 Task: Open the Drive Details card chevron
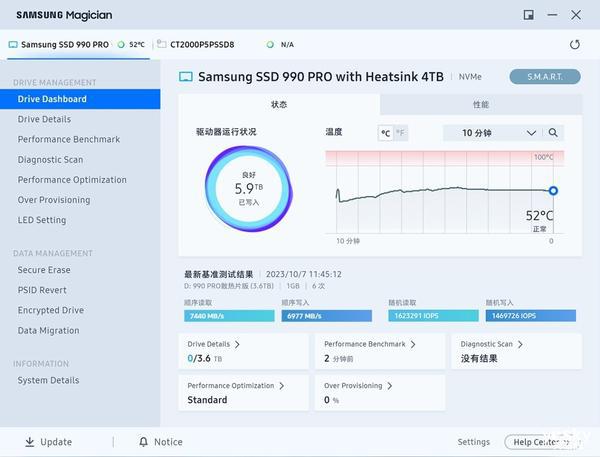click(x=237, y=344)
